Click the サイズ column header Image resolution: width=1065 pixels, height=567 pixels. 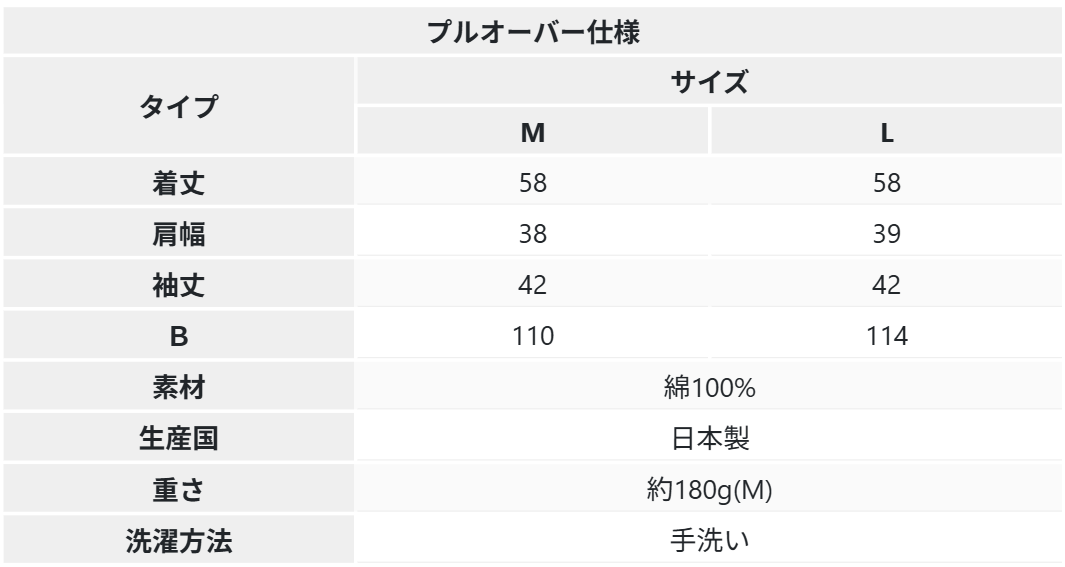click(x=710, y=82)
